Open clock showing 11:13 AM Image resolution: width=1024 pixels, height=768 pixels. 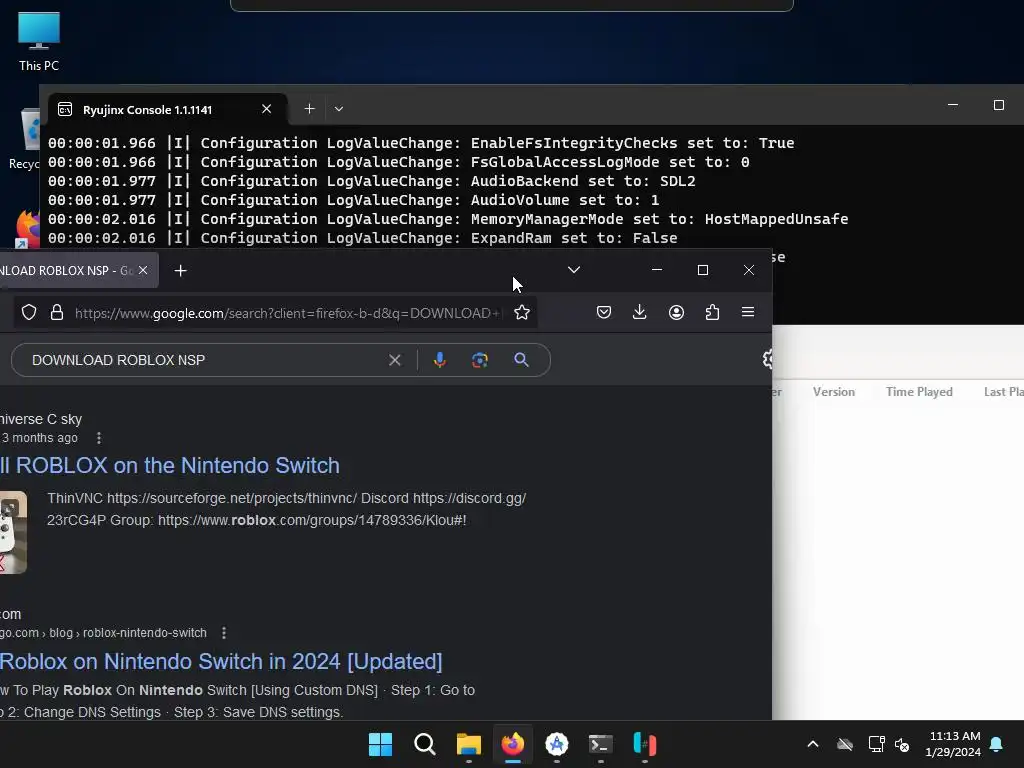point(953,744)
